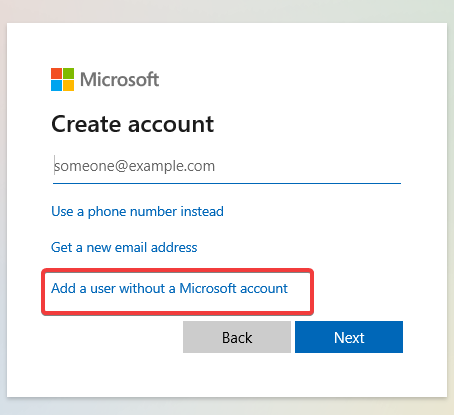Select Add a user without a Microsoft account
Screen dimensions: 454x415
tap(169, 288)
